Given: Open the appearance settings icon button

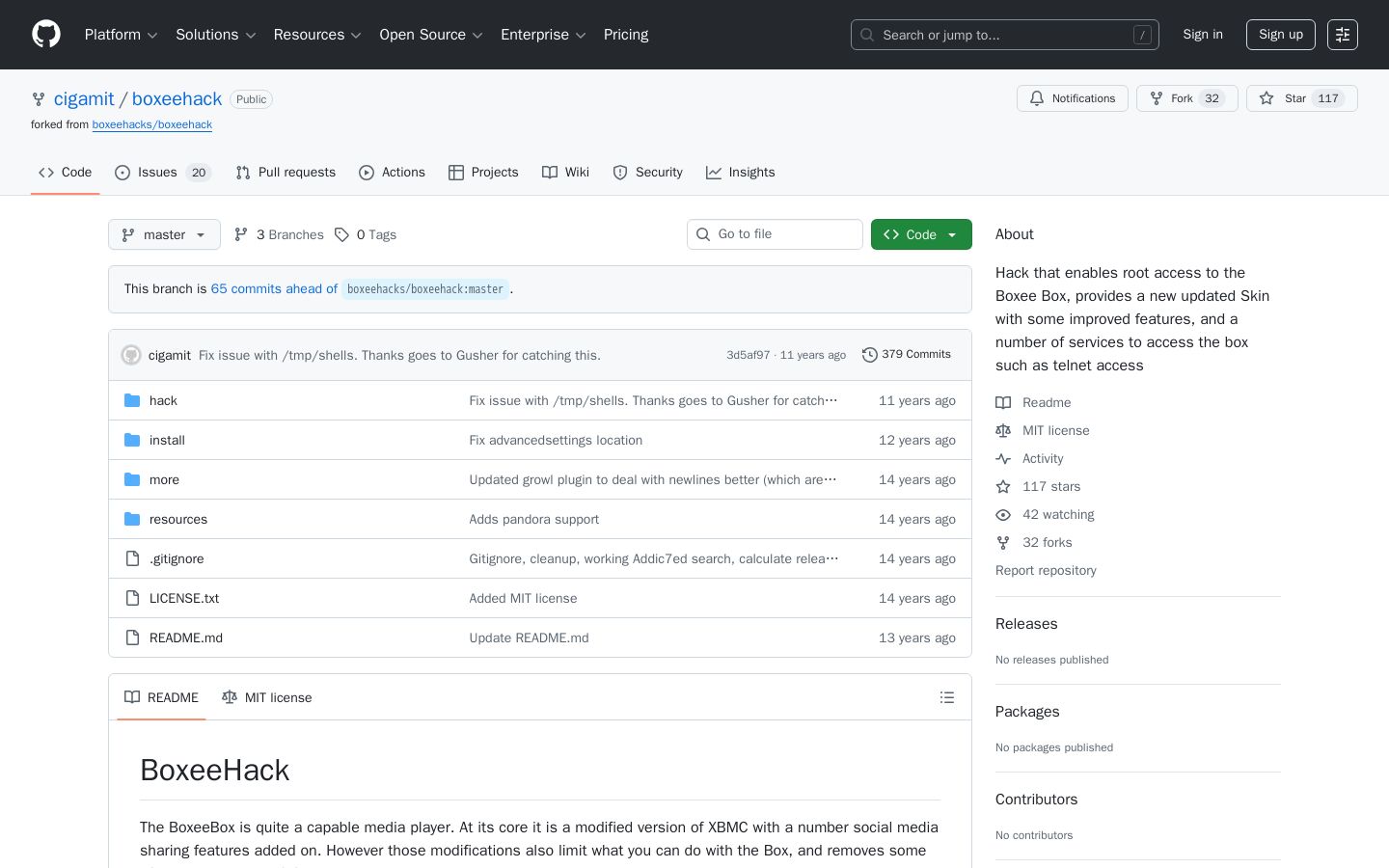Looking at the screenshot, I should coord(1343,35).
